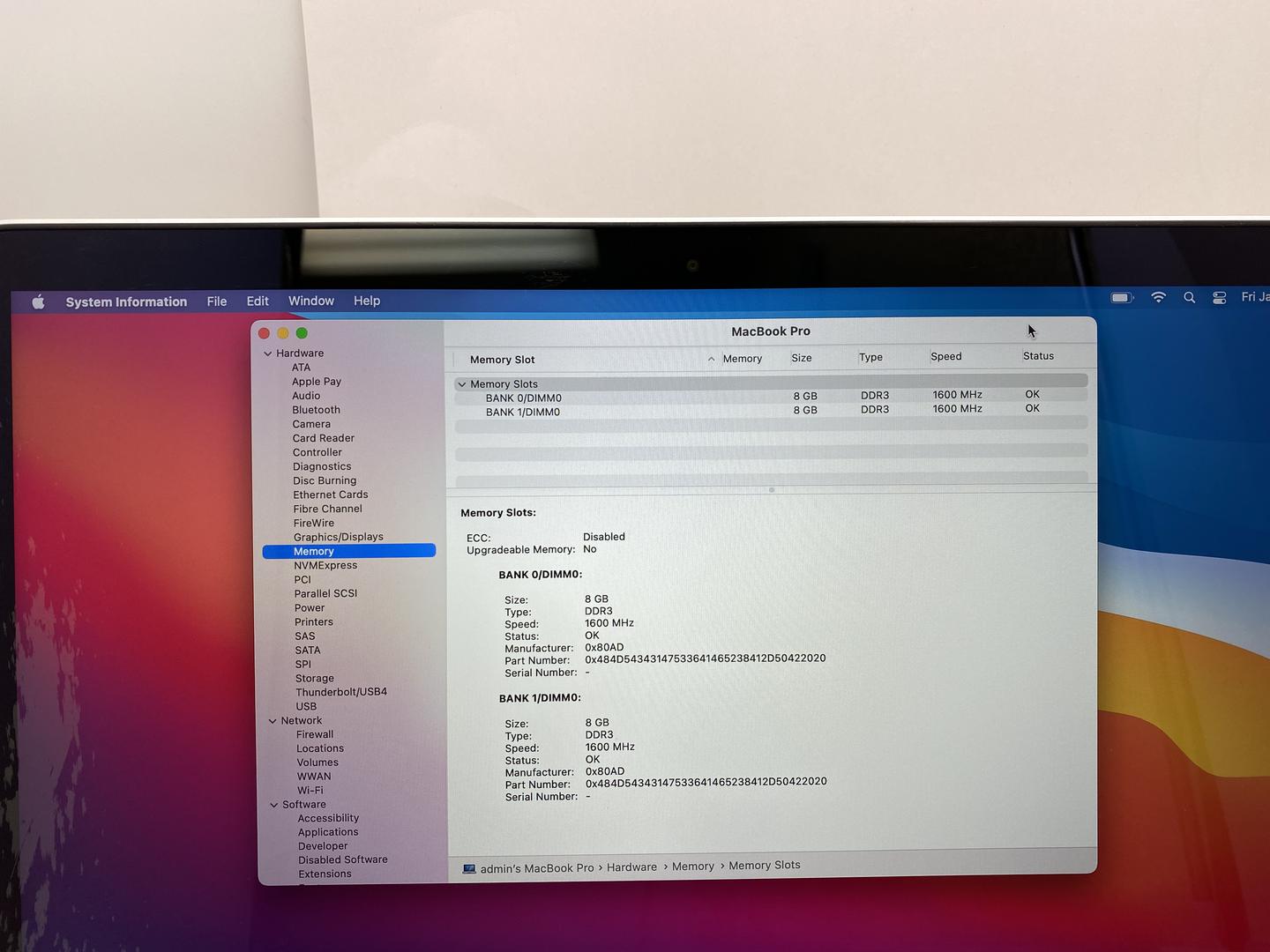The image size is (1270, 952).
Task: Click the Speed column header
Action: (x=946, y=356)
